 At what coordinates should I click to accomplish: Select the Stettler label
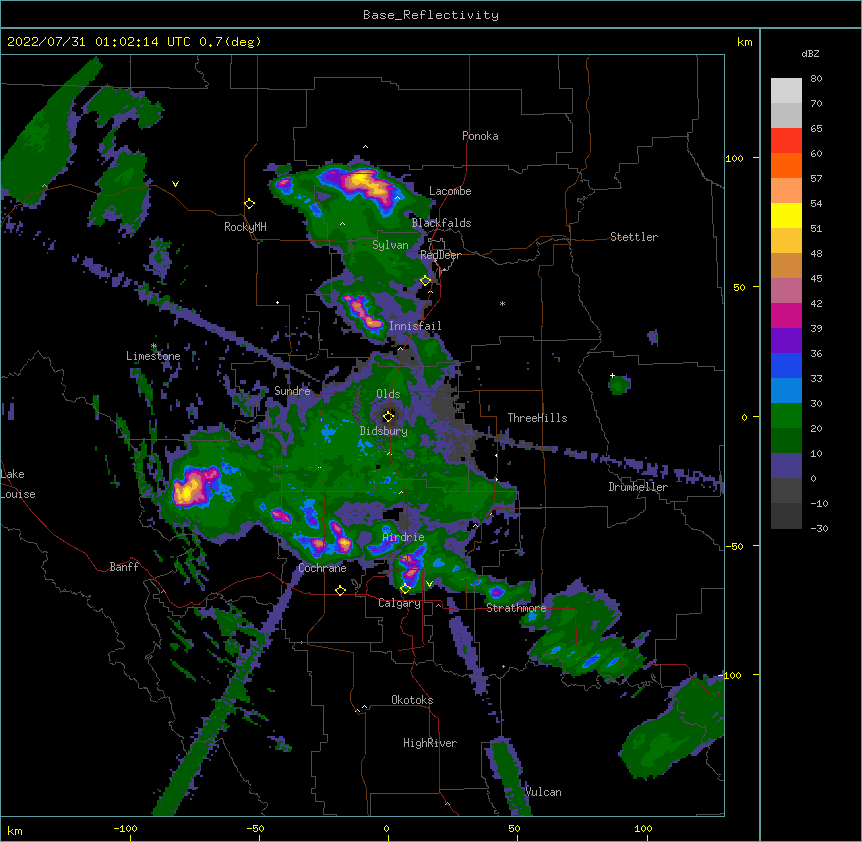[x=634, y=237]
